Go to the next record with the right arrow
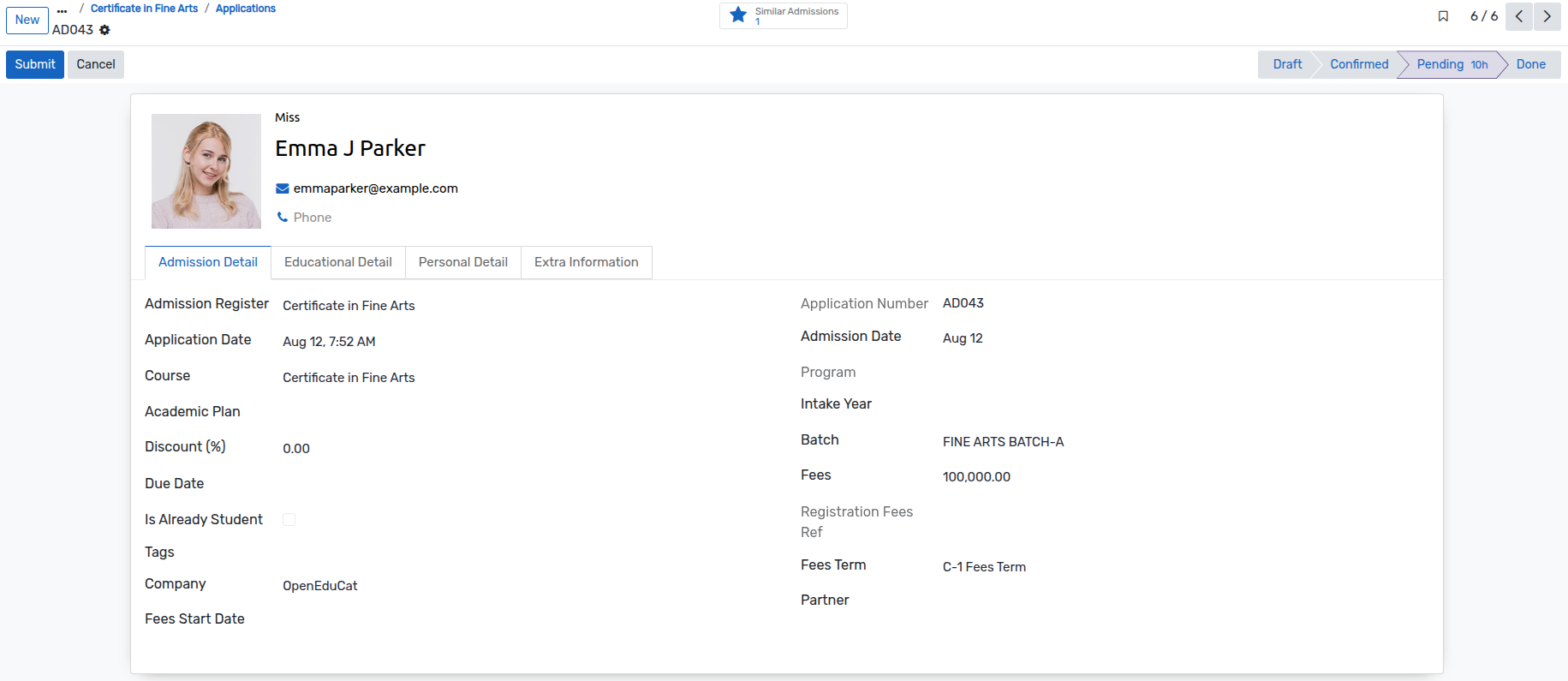Screen dimensions: 1568x681 pos(1547,16)
